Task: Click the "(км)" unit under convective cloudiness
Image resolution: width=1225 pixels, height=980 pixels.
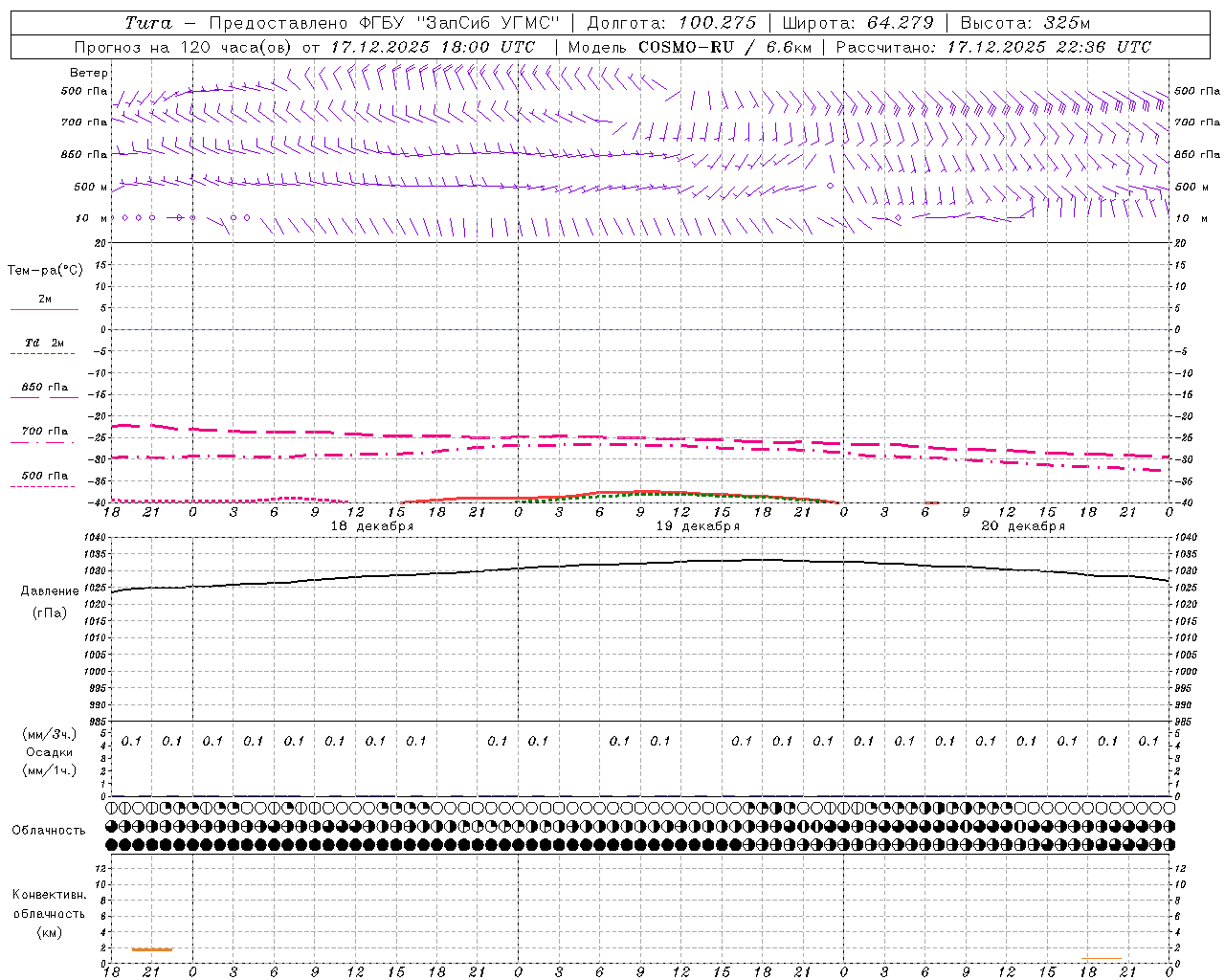Action: pyautogui.click(x=50, y=932)
